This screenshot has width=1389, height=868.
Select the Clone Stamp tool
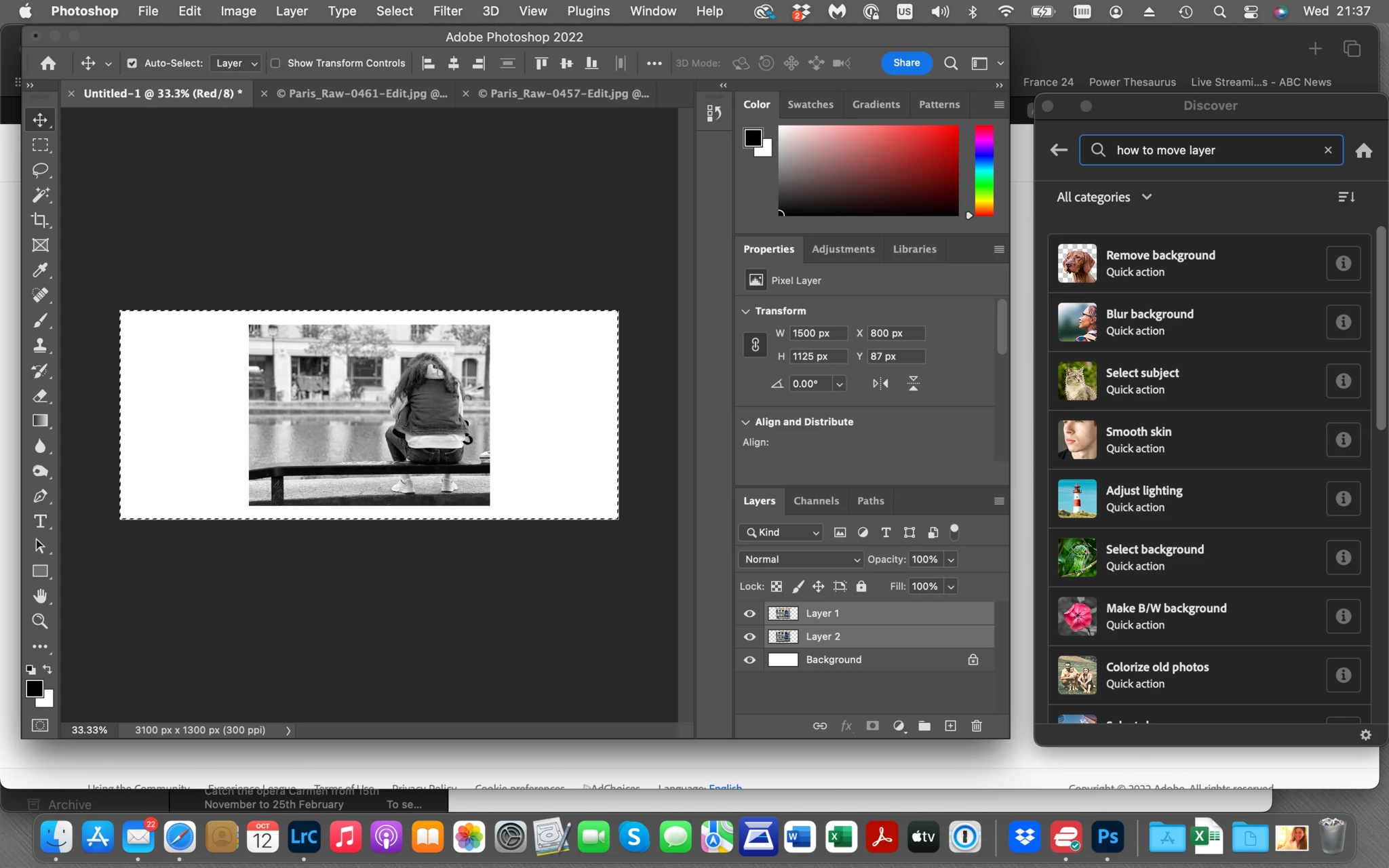pos(40,345)
